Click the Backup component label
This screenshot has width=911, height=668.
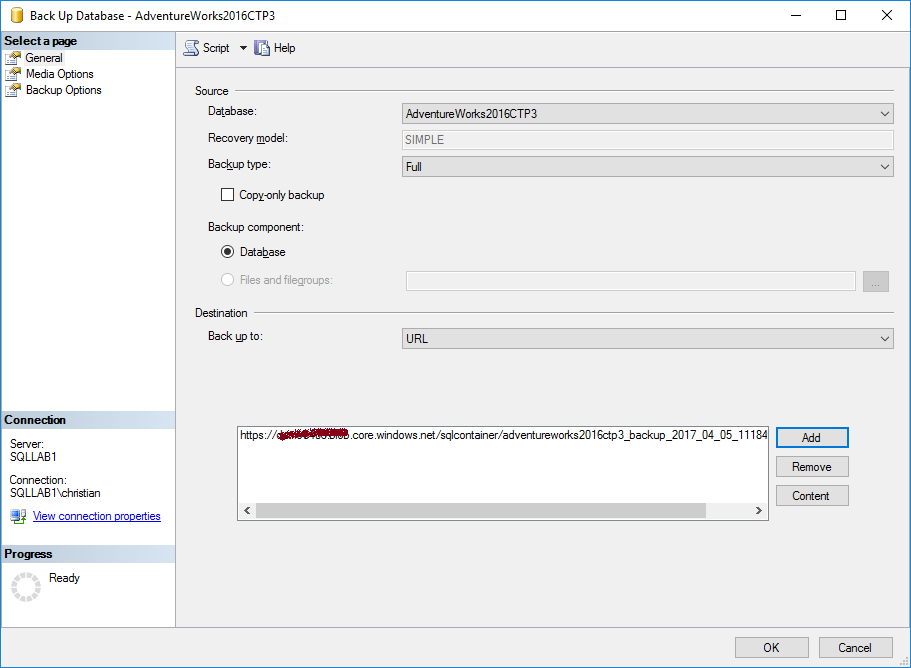point(256,227)
